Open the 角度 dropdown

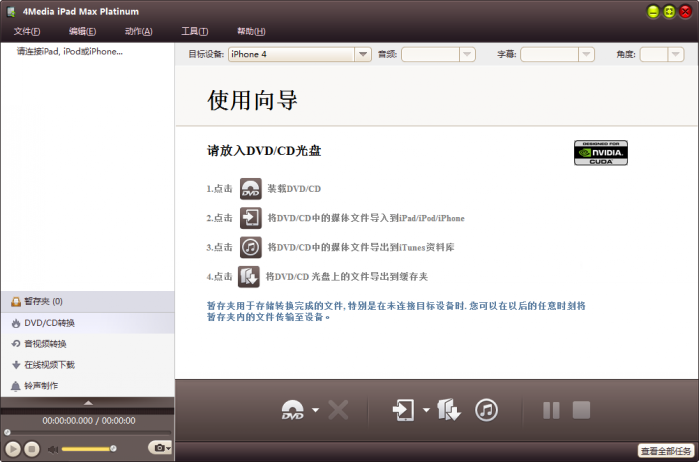[676, 54]
